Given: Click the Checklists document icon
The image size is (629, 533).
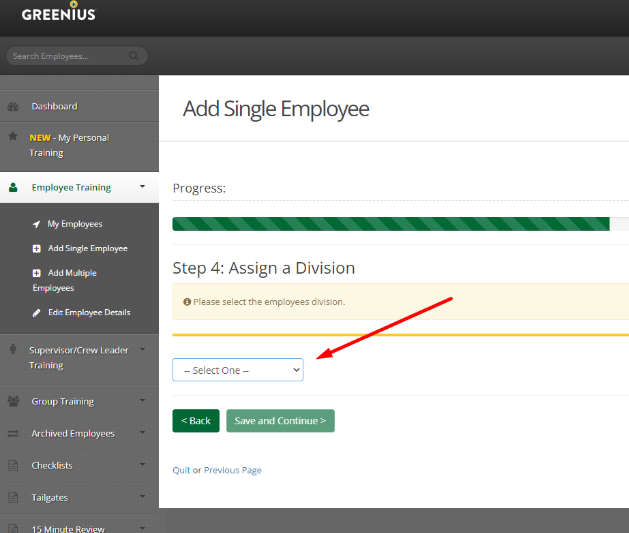Looking at the screenshot, I should tap(13, 466).
